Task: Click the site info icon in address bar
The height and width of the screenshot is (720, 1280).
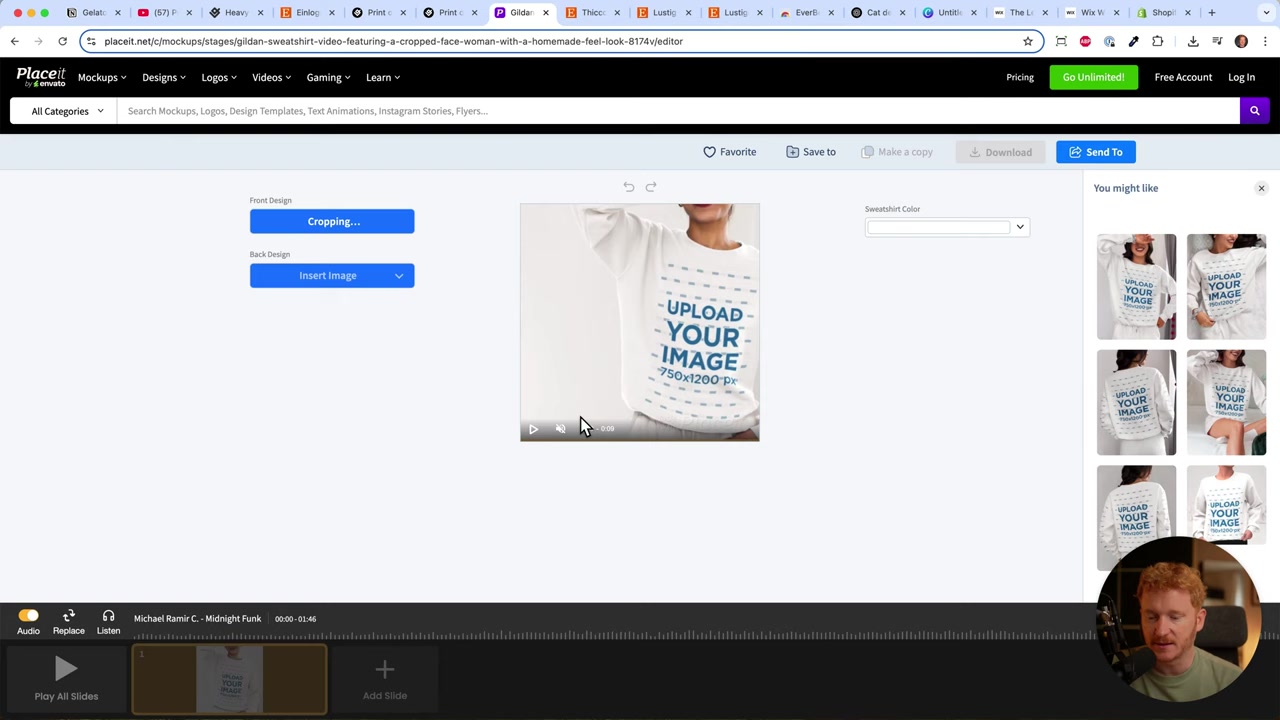Action: [91, 41]
